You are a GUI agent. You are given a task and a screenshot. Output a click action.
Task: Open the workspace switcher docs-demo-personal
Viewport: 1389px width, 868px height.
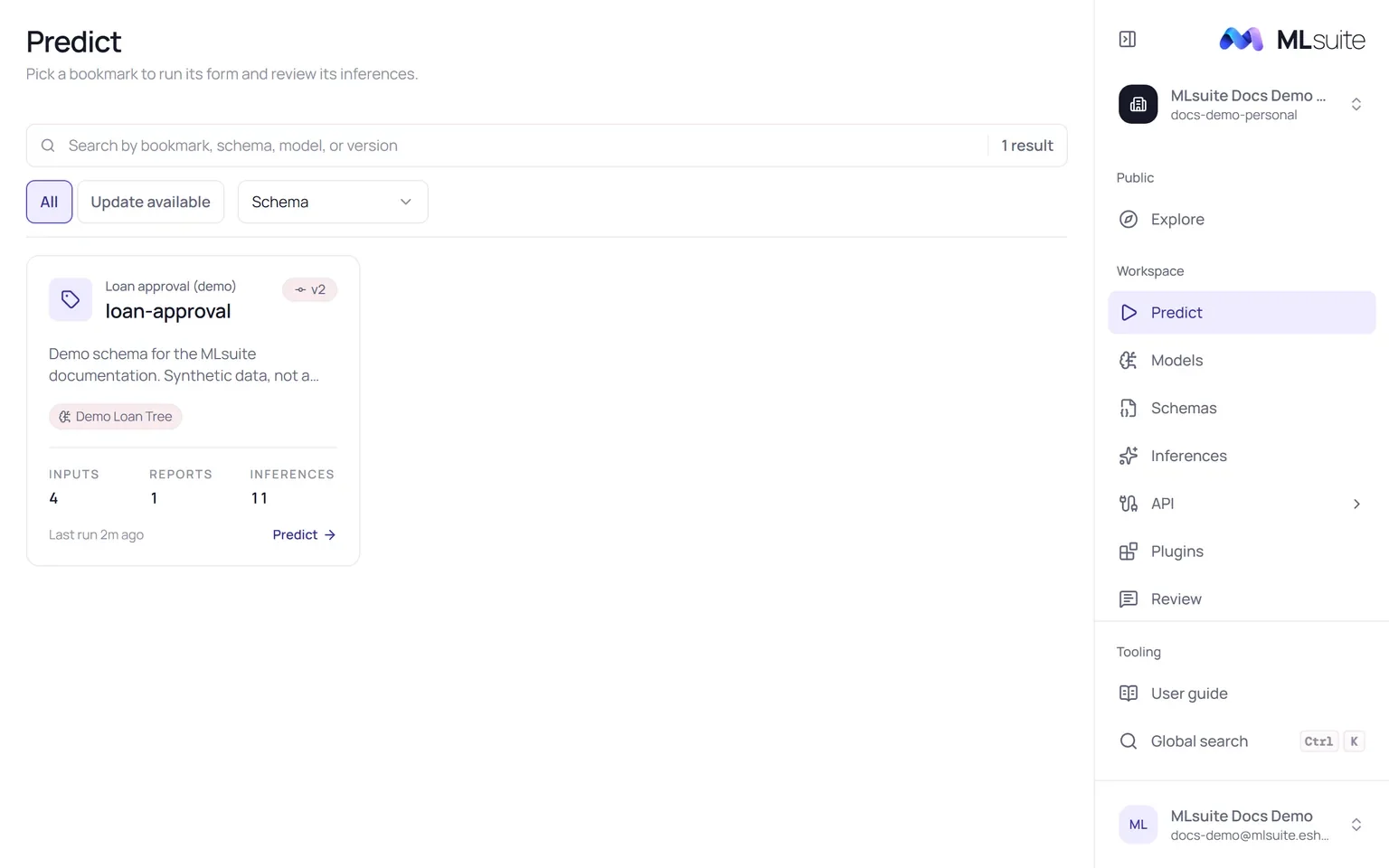(1241, 105)
